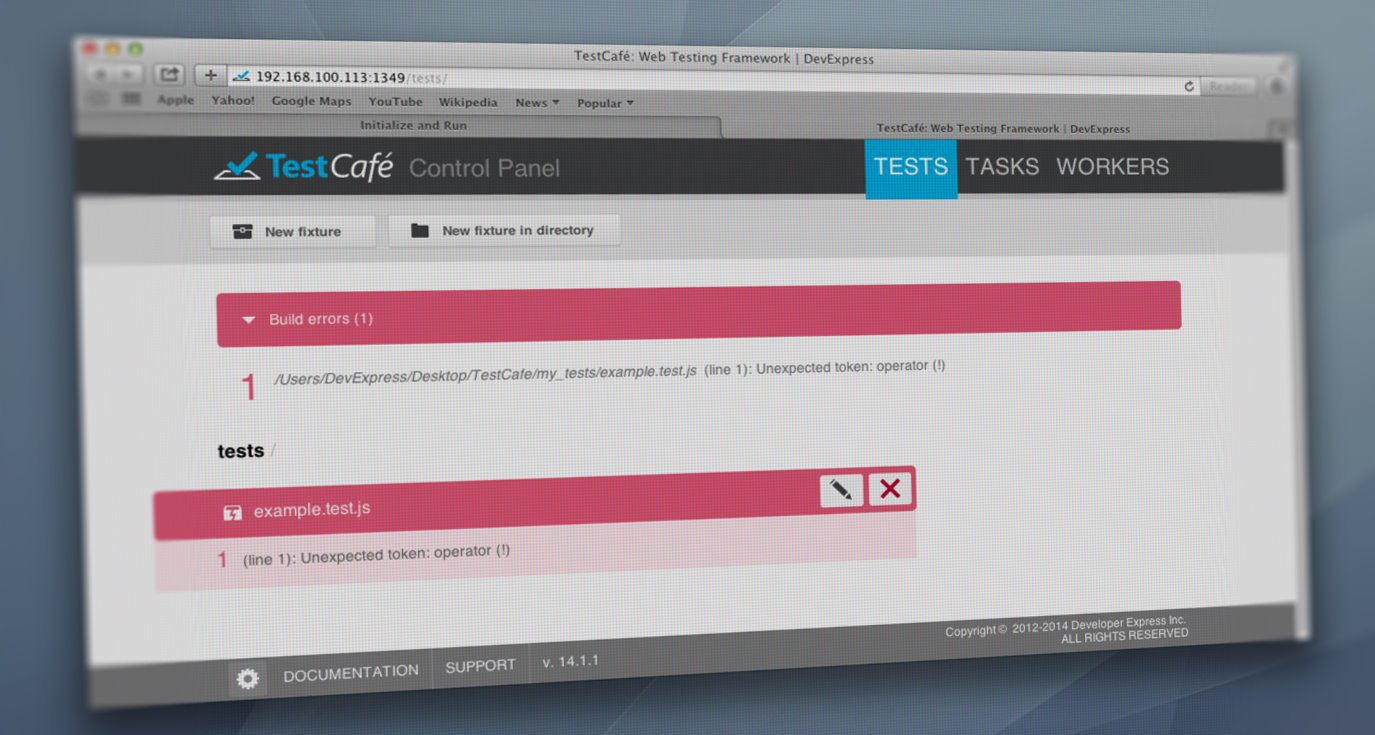Click New fixture in directory
Screen dimensions: 1375x735
504,230
